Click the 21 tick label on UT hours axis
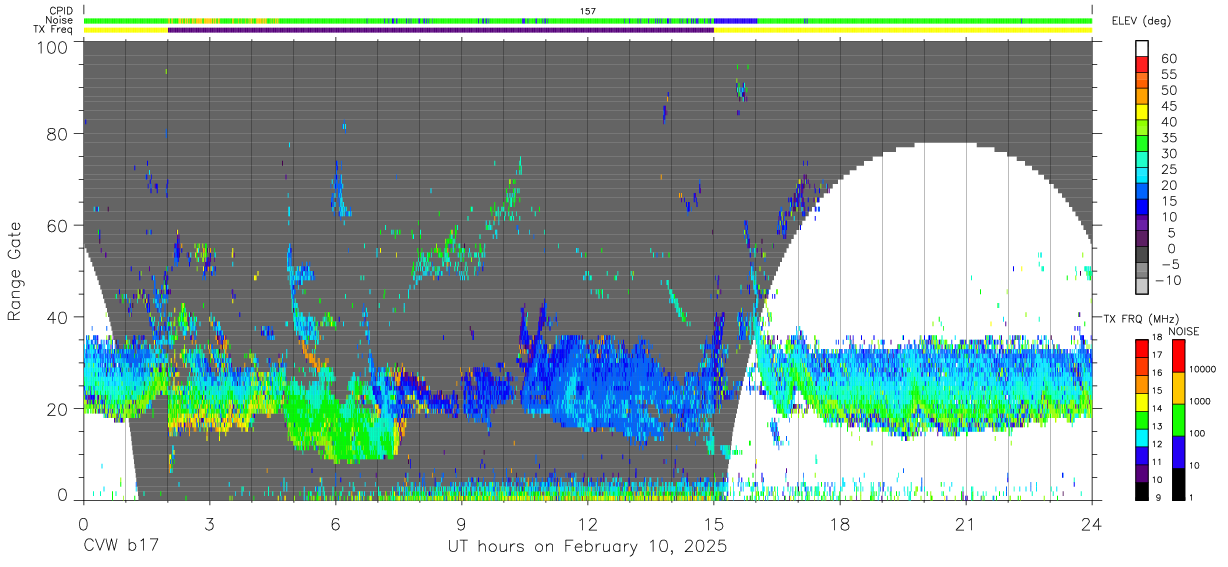Screen dimensions: 1228x567 [966, 523]
